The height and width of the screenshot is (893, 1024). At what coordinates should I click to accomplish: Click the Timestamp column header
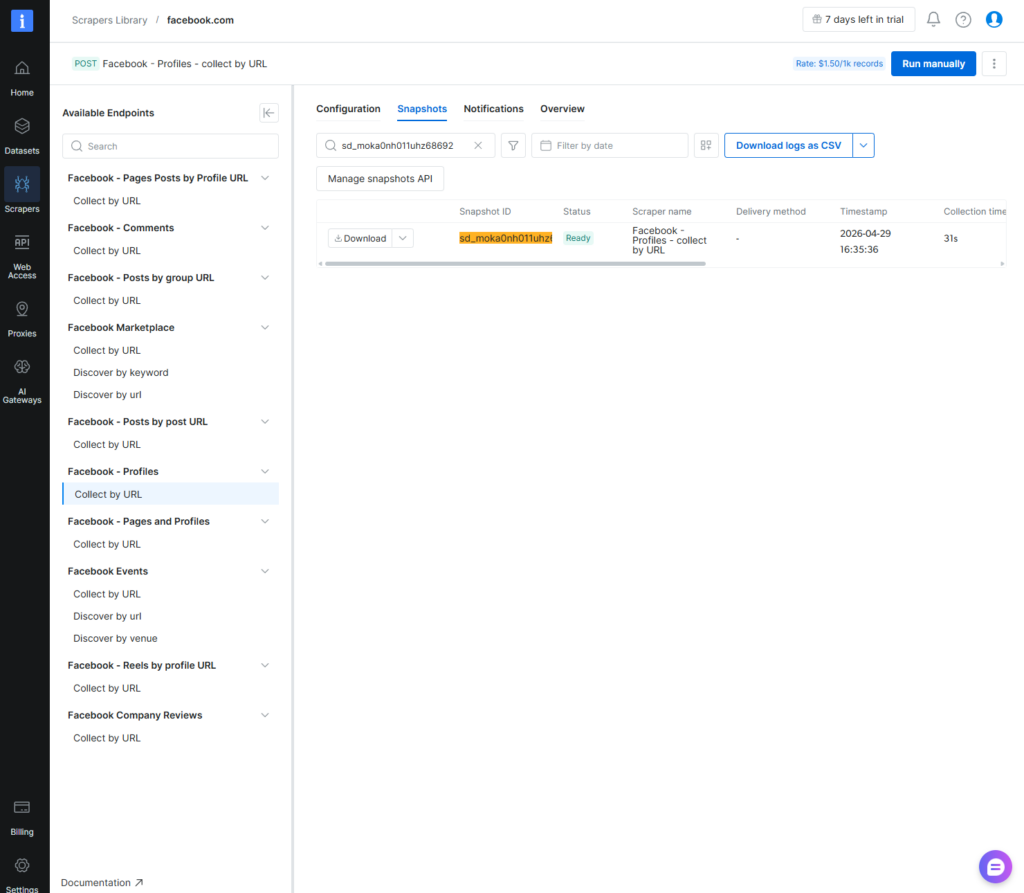[863, 212]
